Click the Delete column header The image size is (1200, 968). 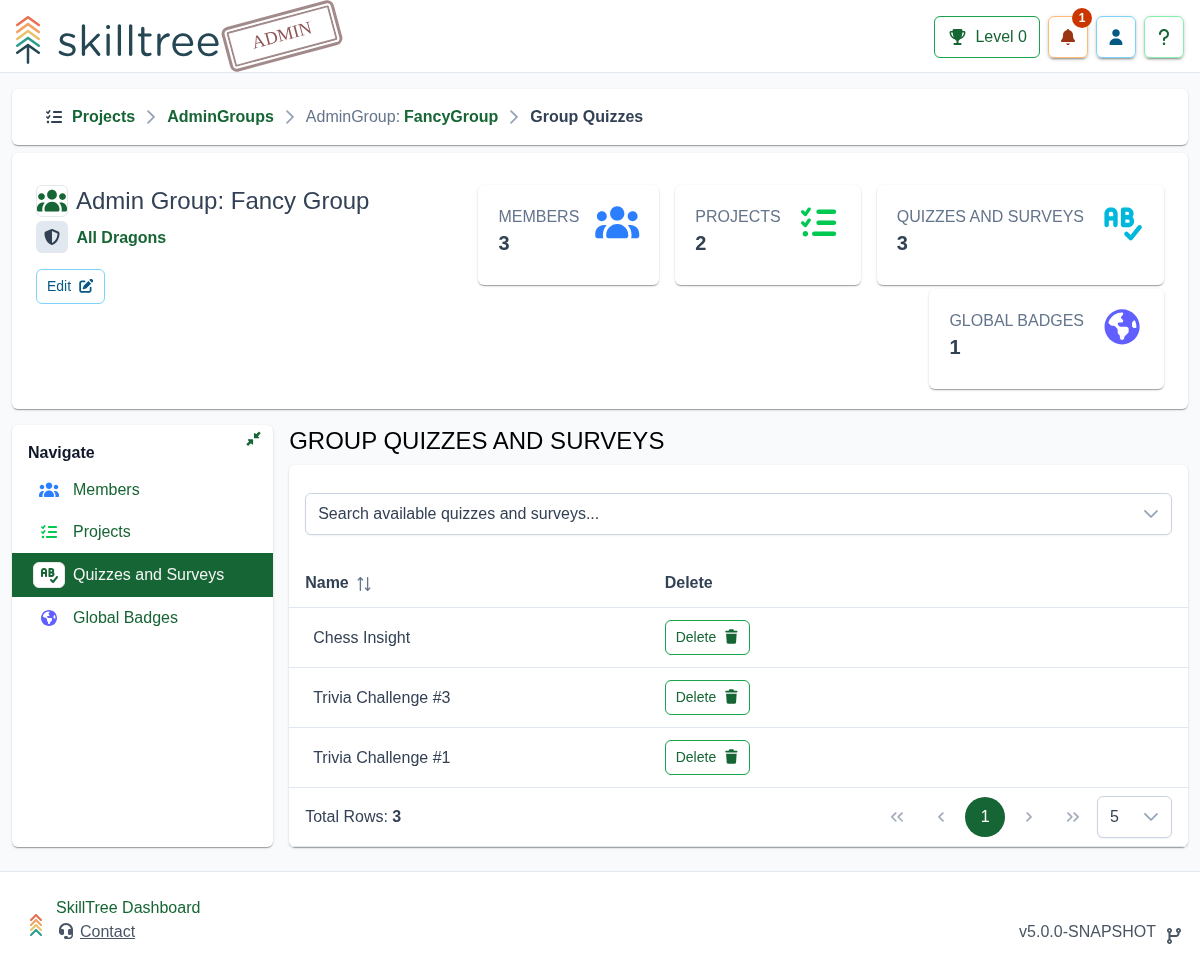(x=689, y=583)
